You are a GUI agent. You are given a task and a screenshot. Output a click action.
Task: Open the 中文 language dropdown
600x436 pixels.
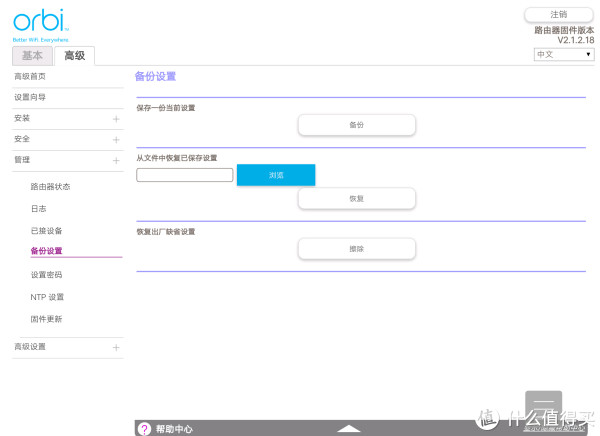[x=564, y=55]
